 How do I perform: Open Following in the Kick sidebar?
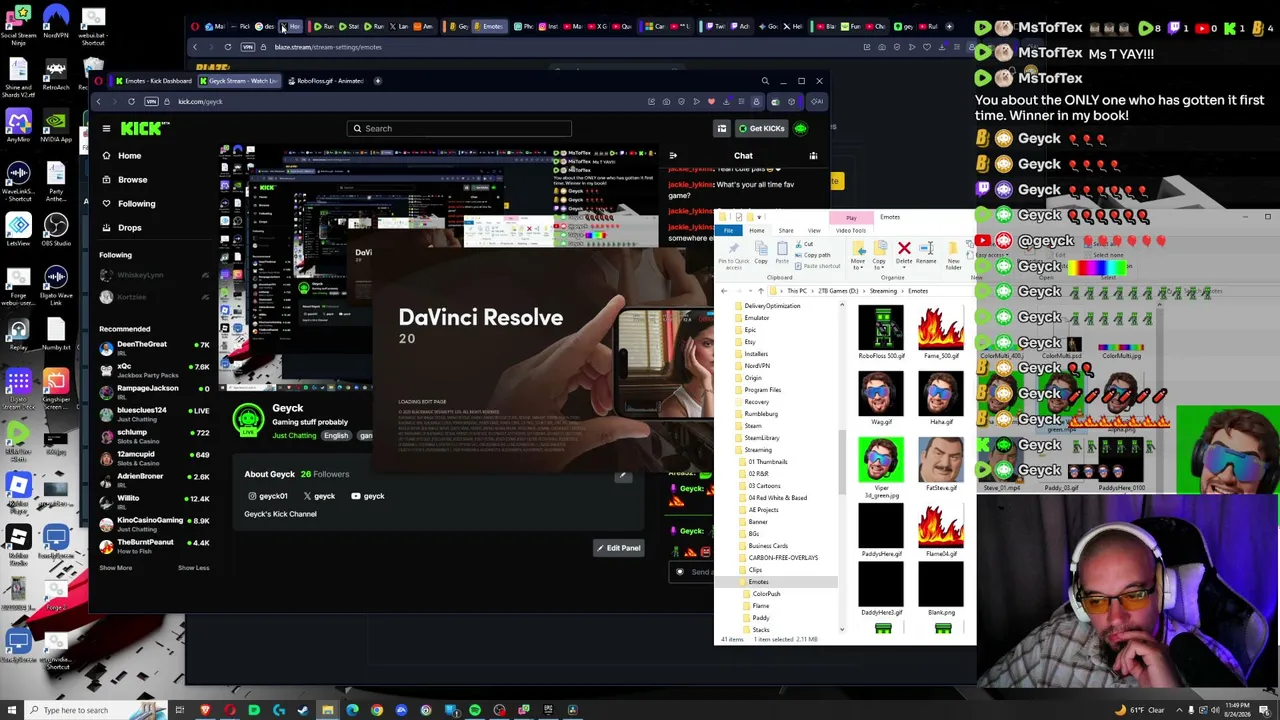tap(136, 203)
